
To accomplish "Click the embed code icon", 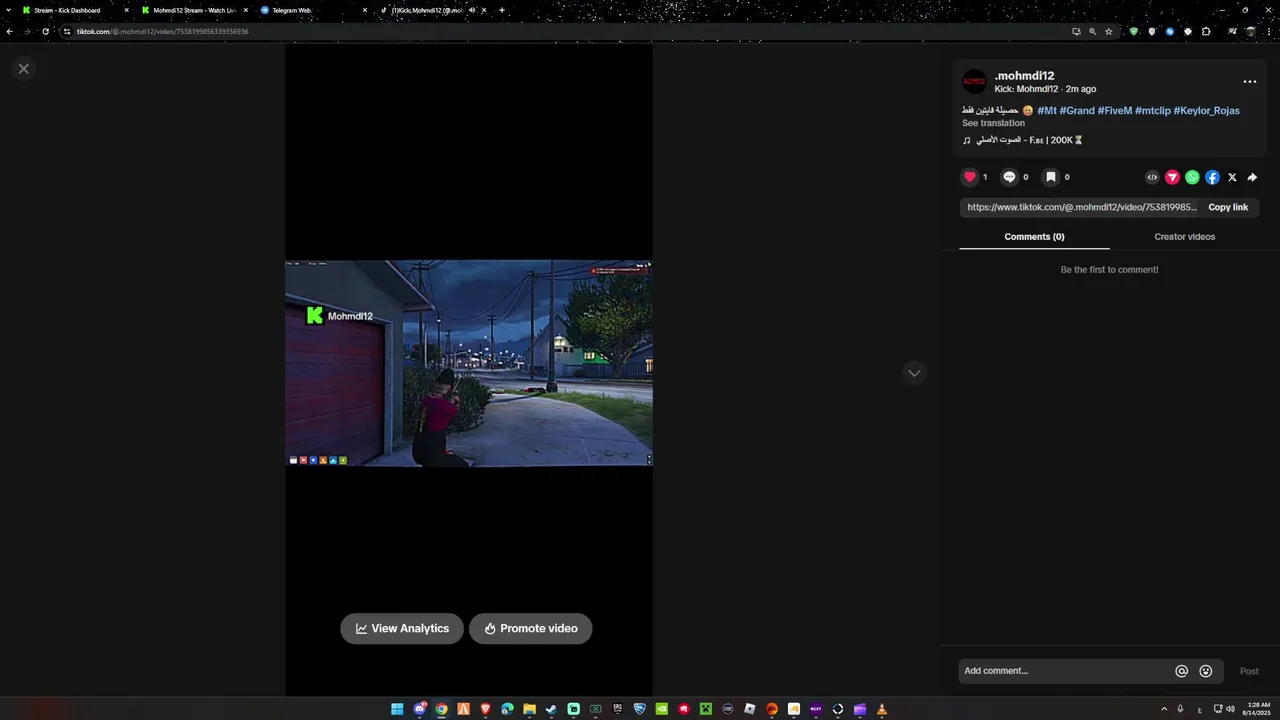I will 1152,177.
